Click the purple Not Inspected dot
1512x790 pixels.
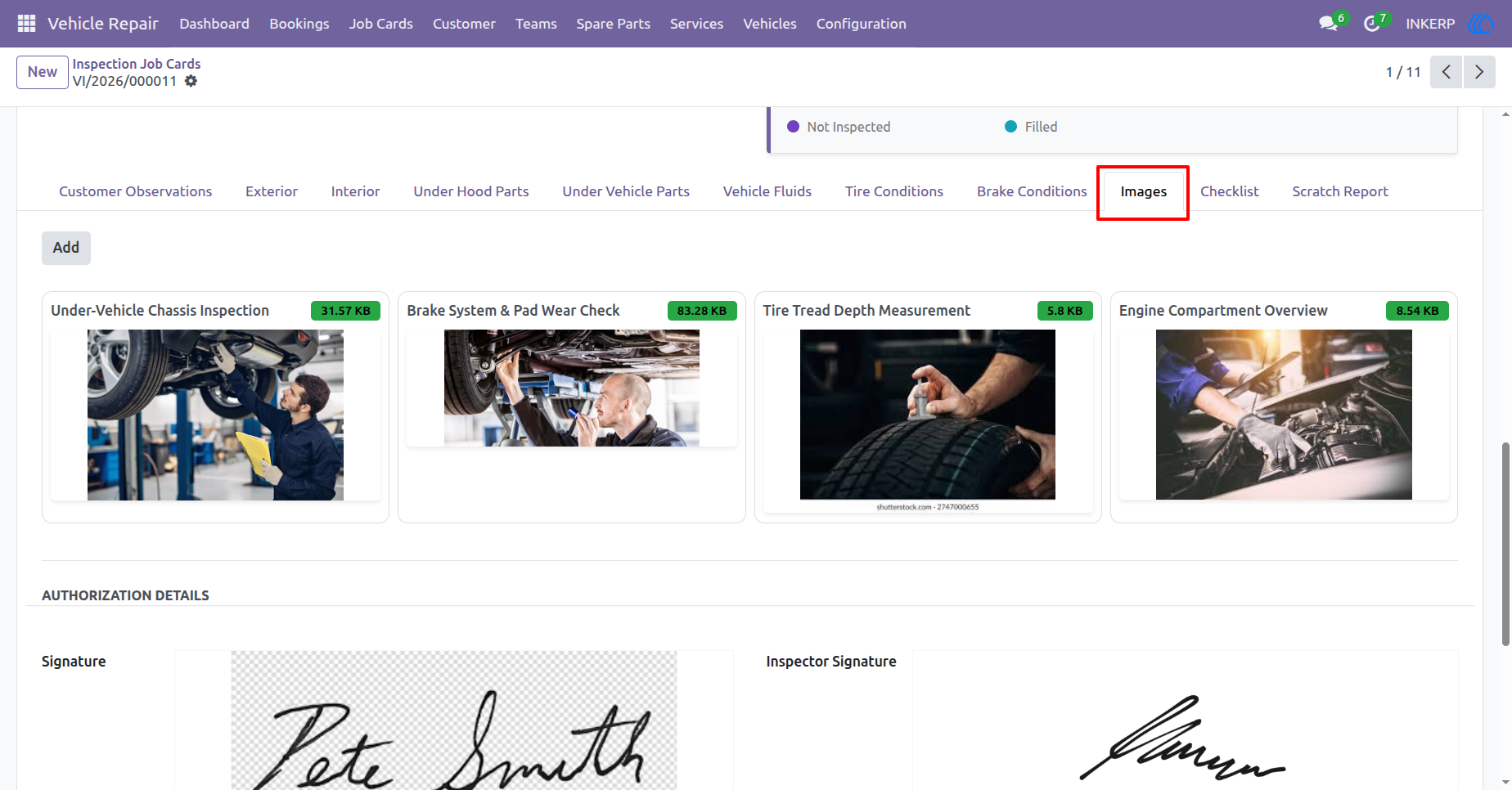pos(793,127)
